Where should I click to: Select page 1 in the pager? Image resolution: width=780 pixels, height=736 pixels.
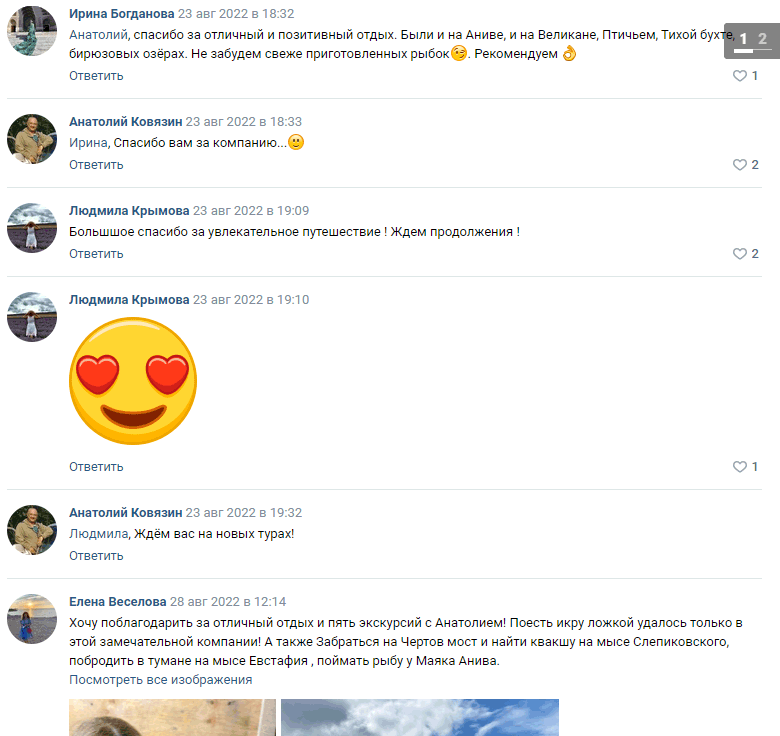(743, 39)
